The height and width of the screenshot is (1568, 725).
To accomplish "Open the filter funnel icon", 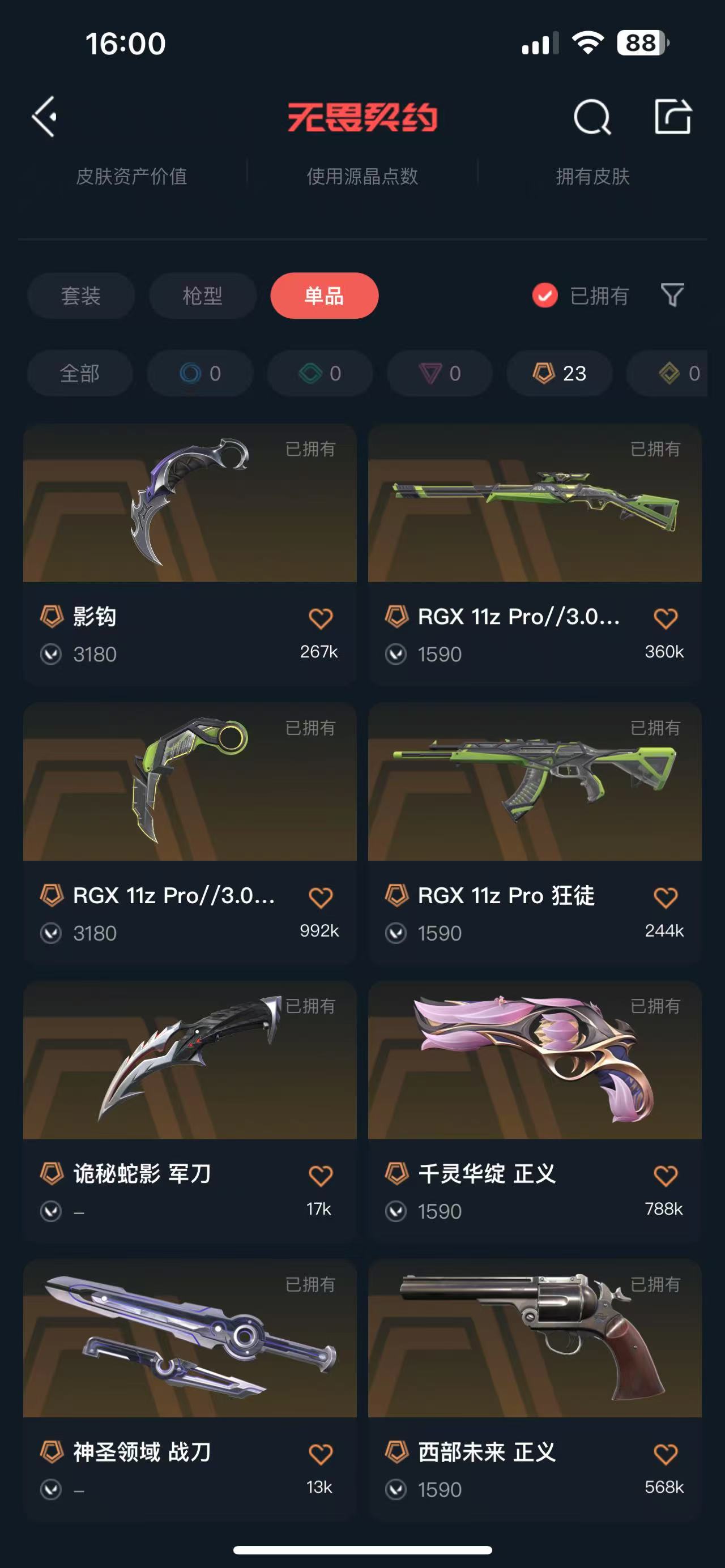I will [673, 295].
